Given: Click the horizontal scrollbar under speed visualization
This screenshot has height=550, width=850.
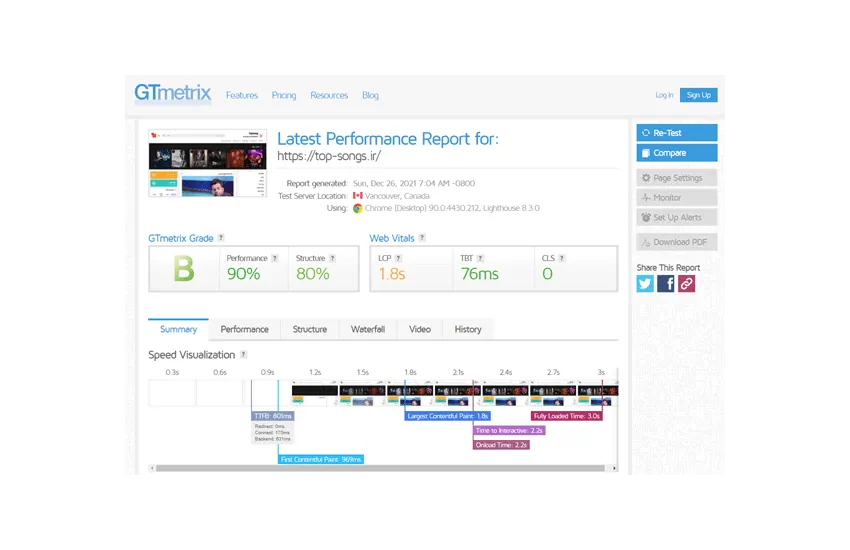Looking at the screenshot, I should [380, 467].
